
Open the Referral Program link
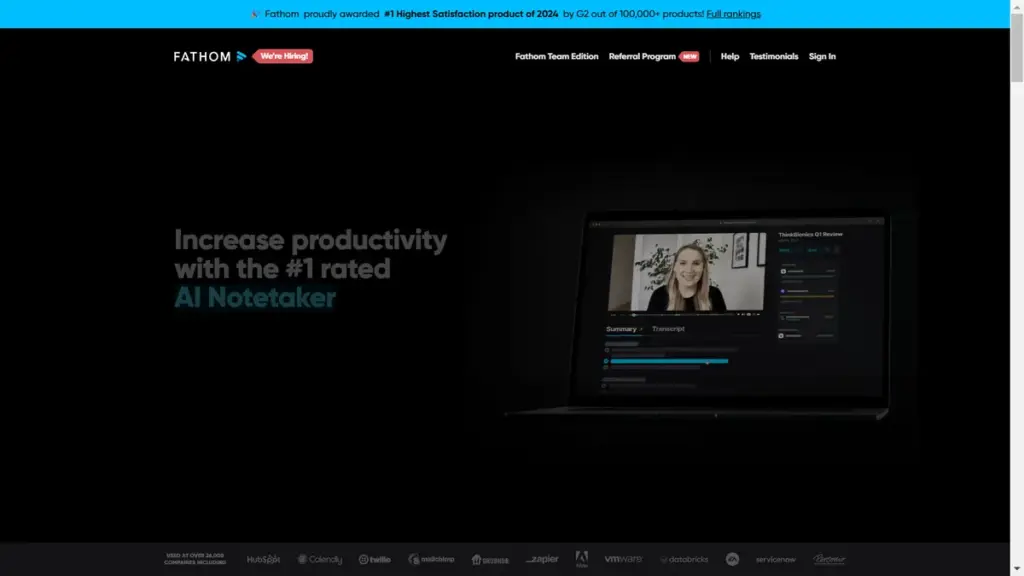pyautogui.click(x=642, y=57)
